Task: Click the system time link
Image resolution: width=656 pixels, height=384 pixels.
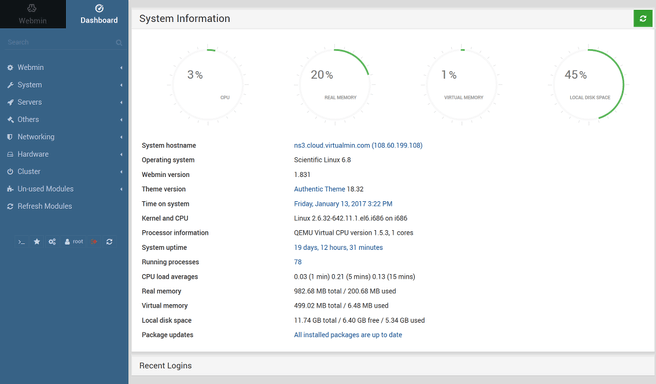Action: tap(343, 204)
